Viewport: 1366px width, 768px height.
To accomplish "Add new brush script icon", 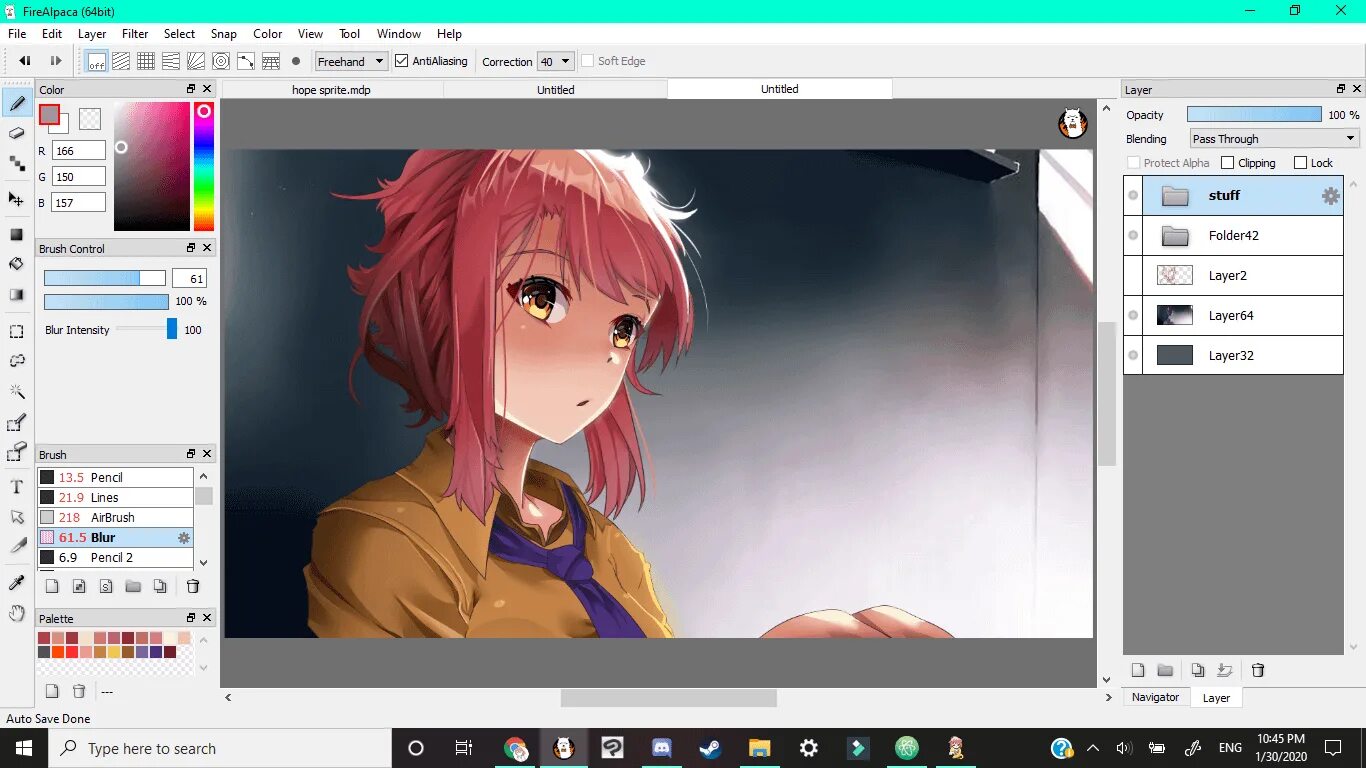I will pyautogui.click(x=106, y=587).
